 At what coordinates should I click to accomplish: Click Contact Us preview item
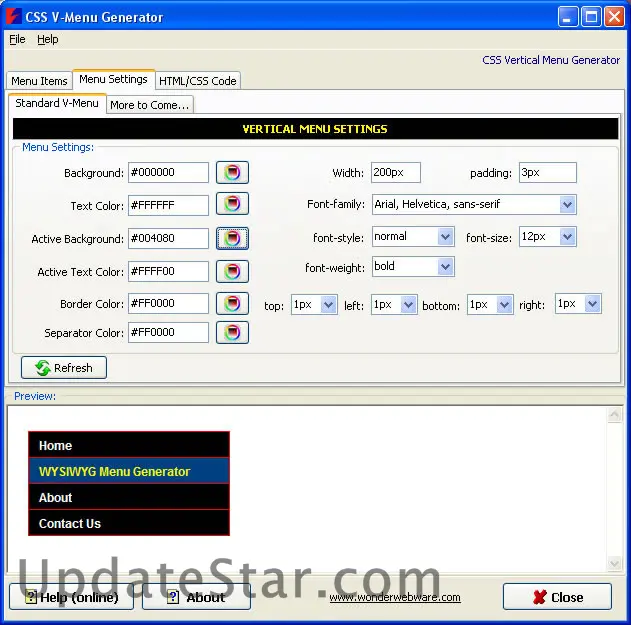129,523
